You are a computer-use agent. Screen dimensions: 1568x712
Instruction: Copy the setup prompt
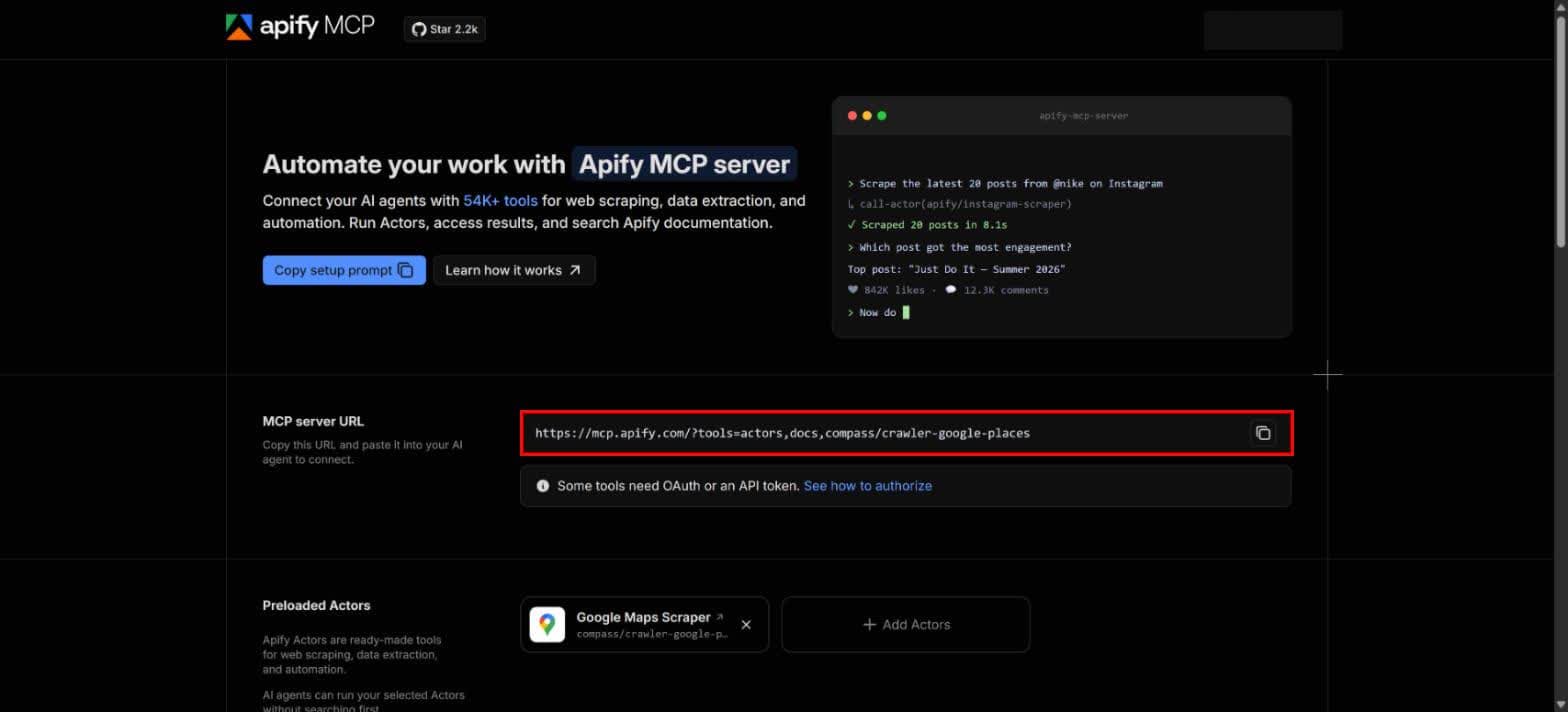[x=344, y=270]
